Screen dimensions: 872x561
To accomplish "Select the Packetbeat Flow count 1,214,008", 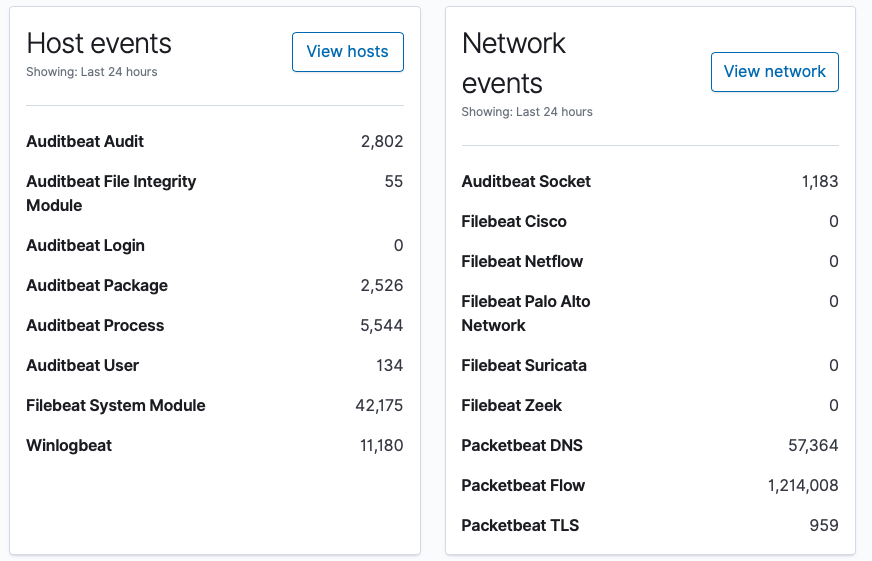I will (803, 485).
